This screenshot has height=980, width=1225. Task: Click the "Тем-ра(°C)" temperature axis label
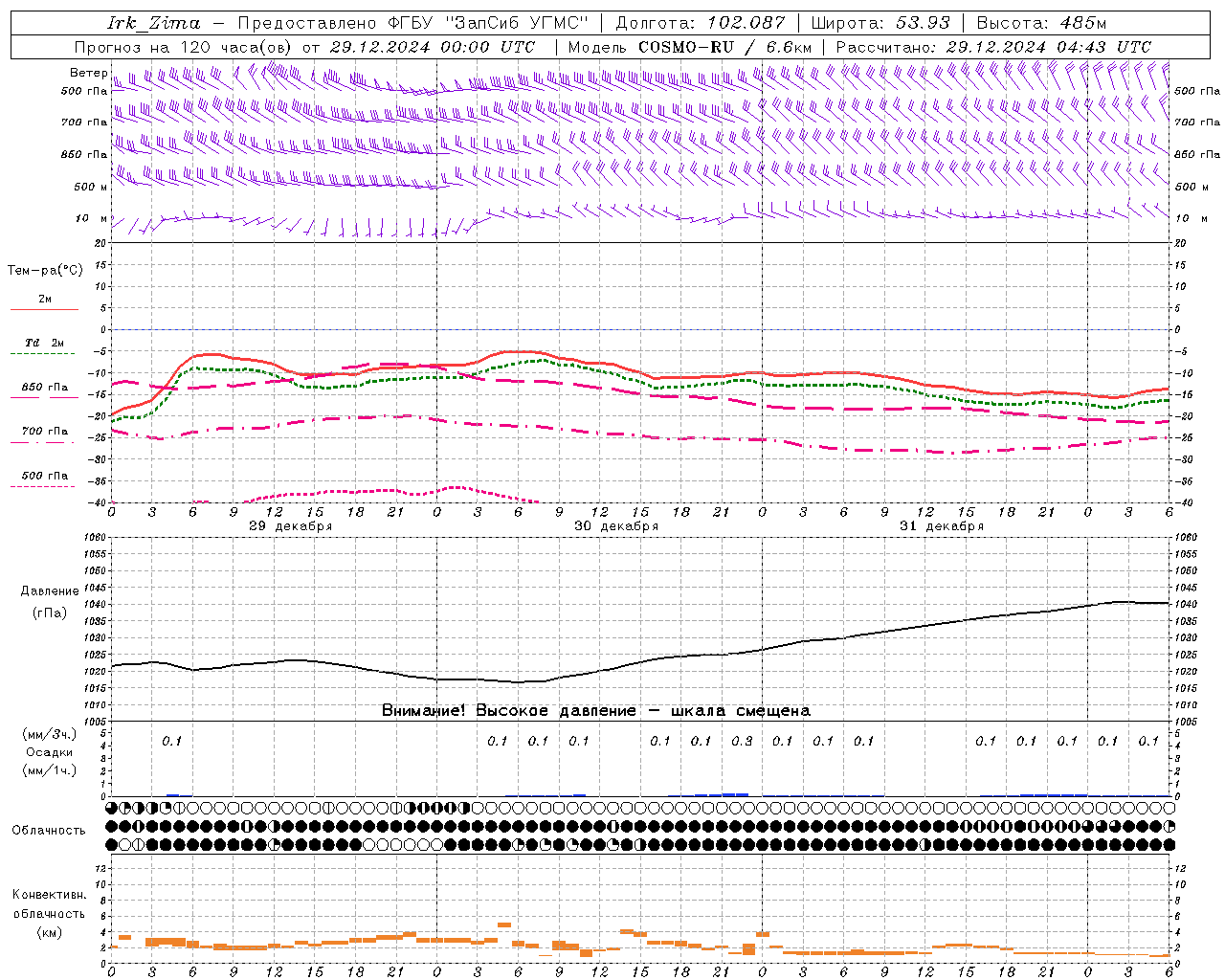point(45,271)
